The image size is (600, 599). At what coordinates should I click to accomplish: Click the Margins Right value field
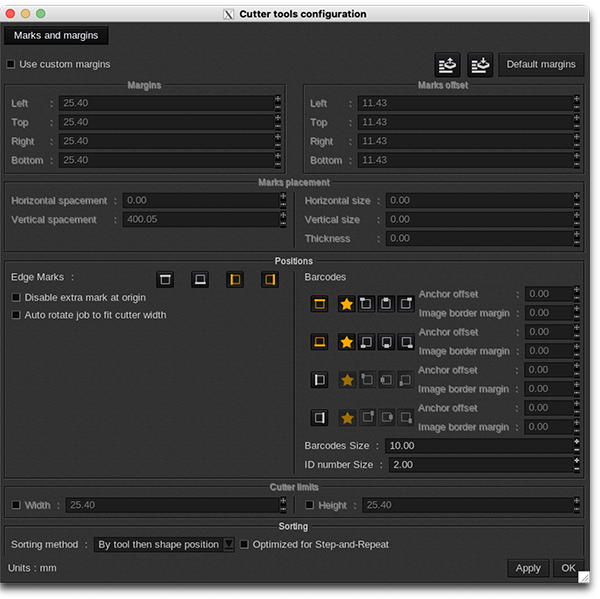166,141
